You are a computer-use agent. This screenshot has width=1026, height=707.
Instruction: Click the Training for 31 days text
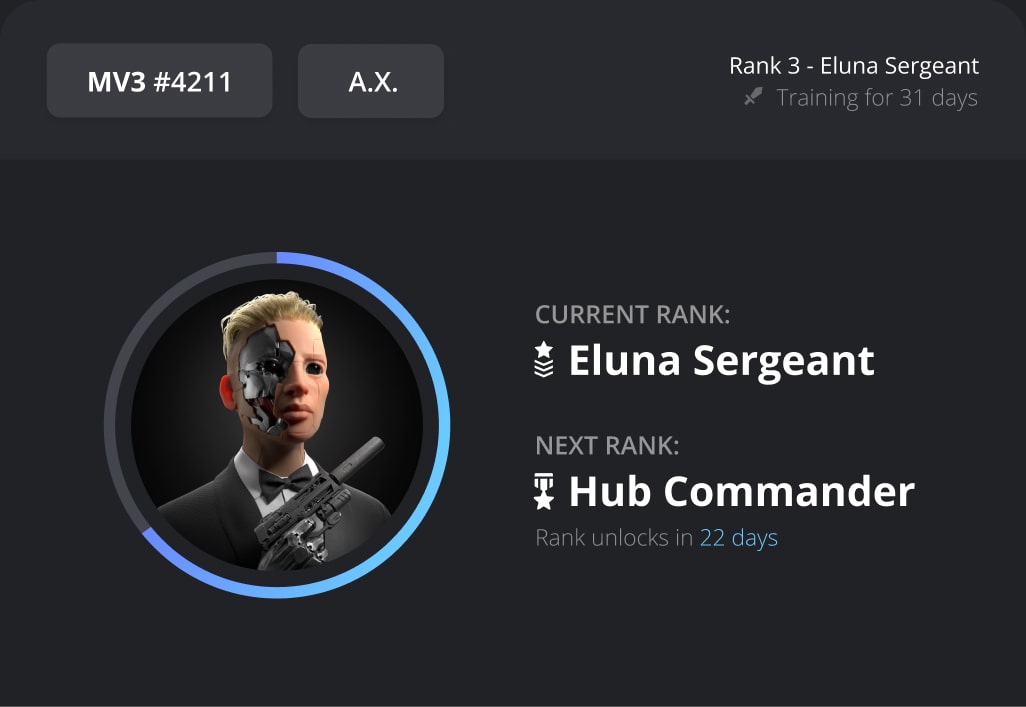coord(877,98)
